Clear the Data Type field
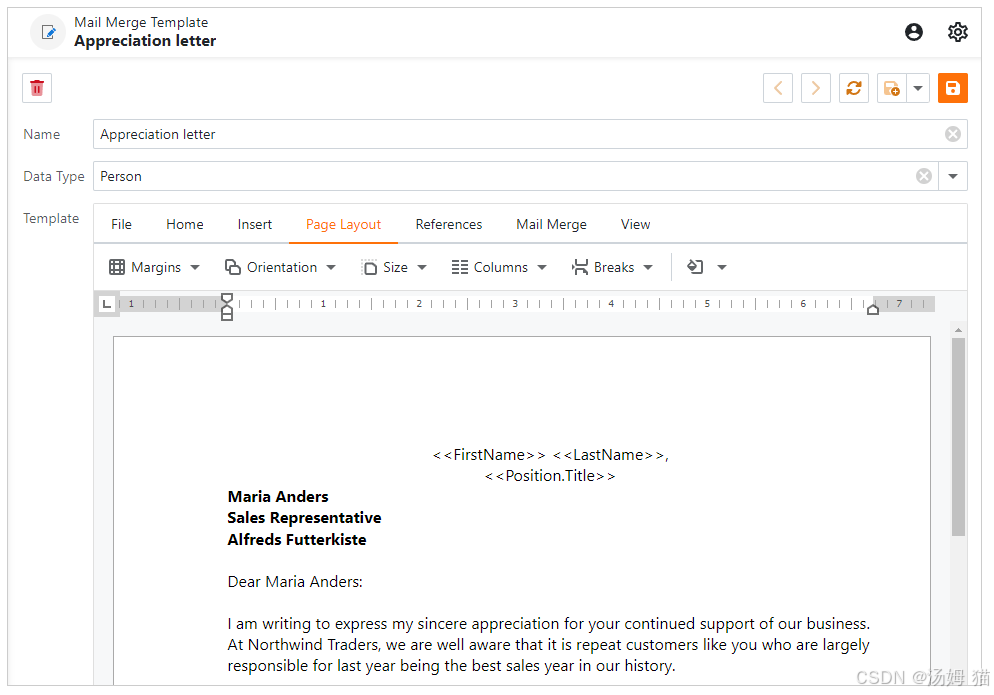Screen dimensions: 994x695 (x=924, y=176)
